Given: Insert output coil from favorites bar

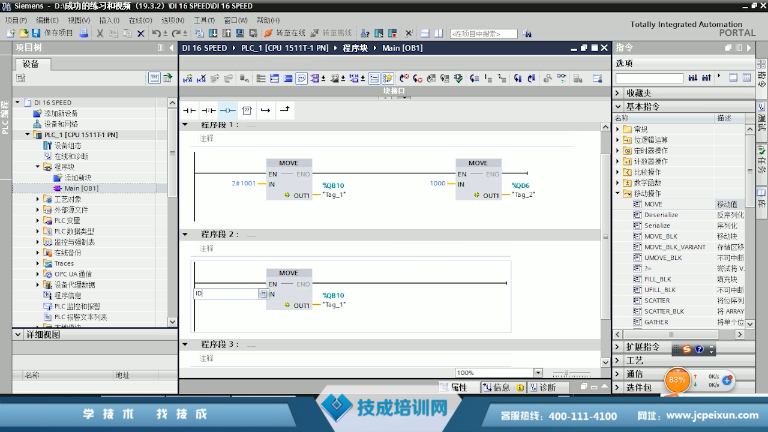Looking at the screenshot, I should click(227, 110).
